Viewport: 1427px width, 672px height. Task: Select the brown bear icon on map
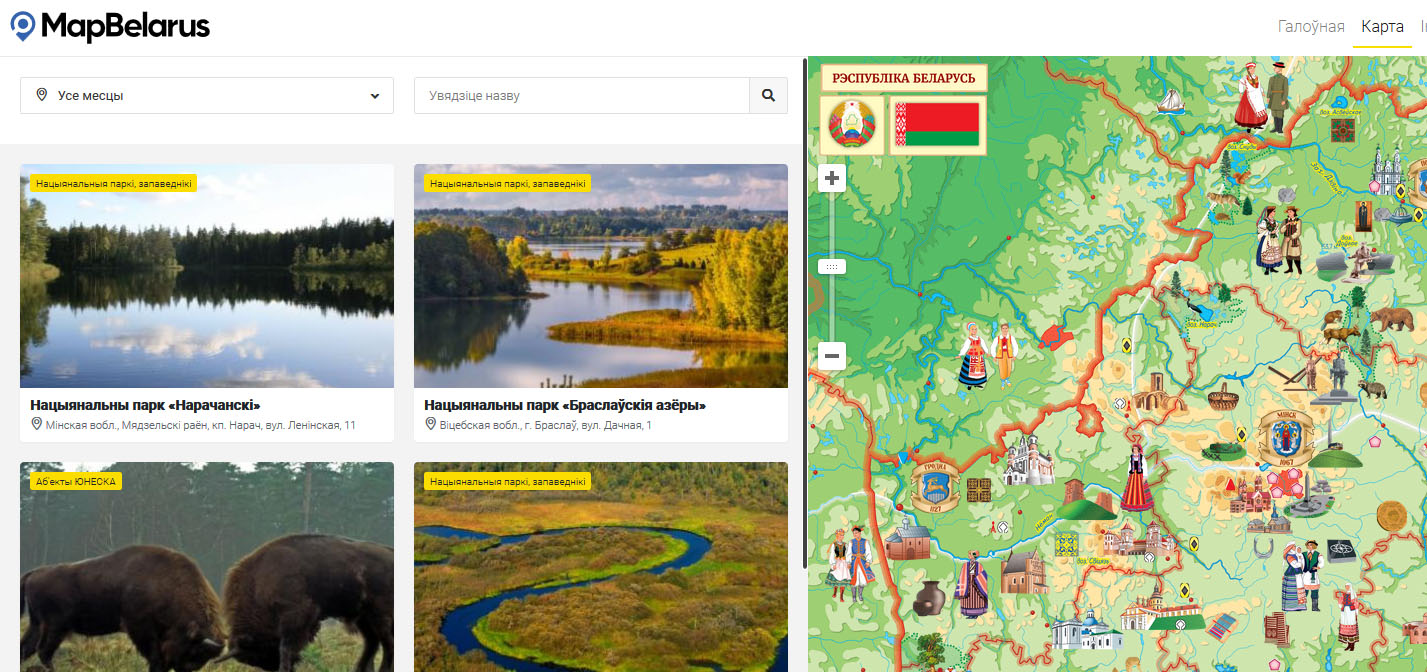click(1391, 320)
